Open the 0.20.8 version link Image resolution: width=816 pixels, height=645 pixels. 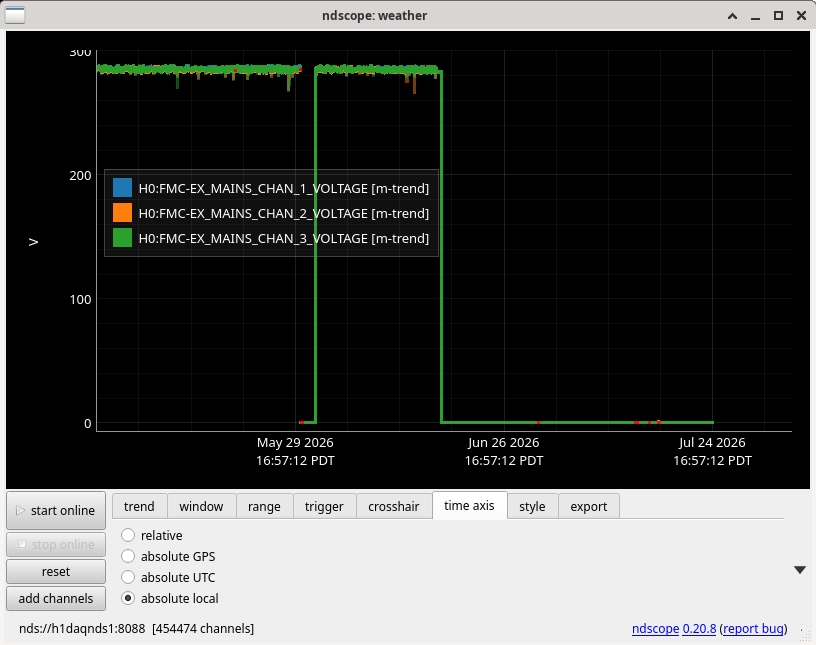pos(699,628)
